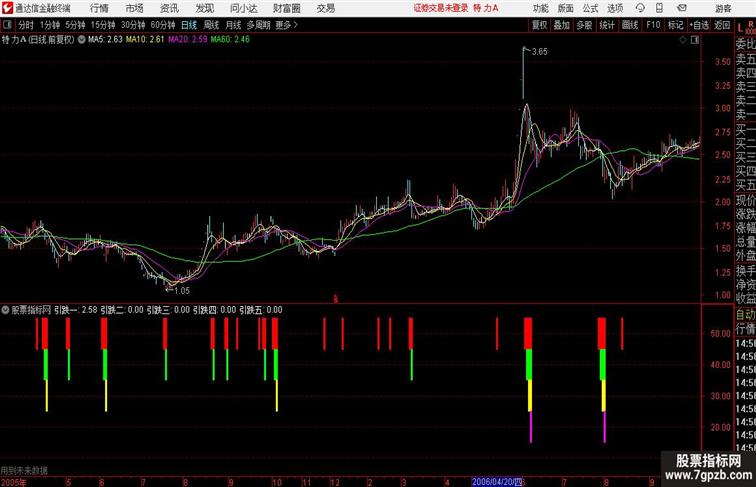Open F10 company information
The height and width of the screenshot is (487, 756).
click(x=653, y=25)
